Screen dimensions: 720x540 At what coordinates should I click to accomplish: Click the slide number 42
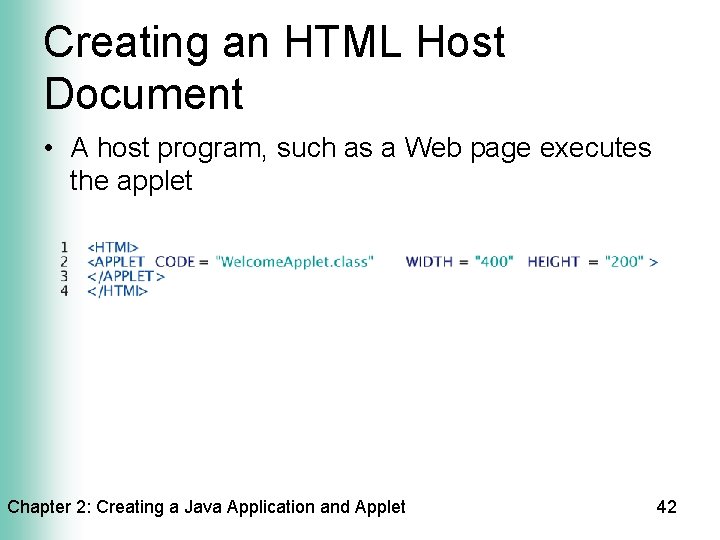(666, 507)
